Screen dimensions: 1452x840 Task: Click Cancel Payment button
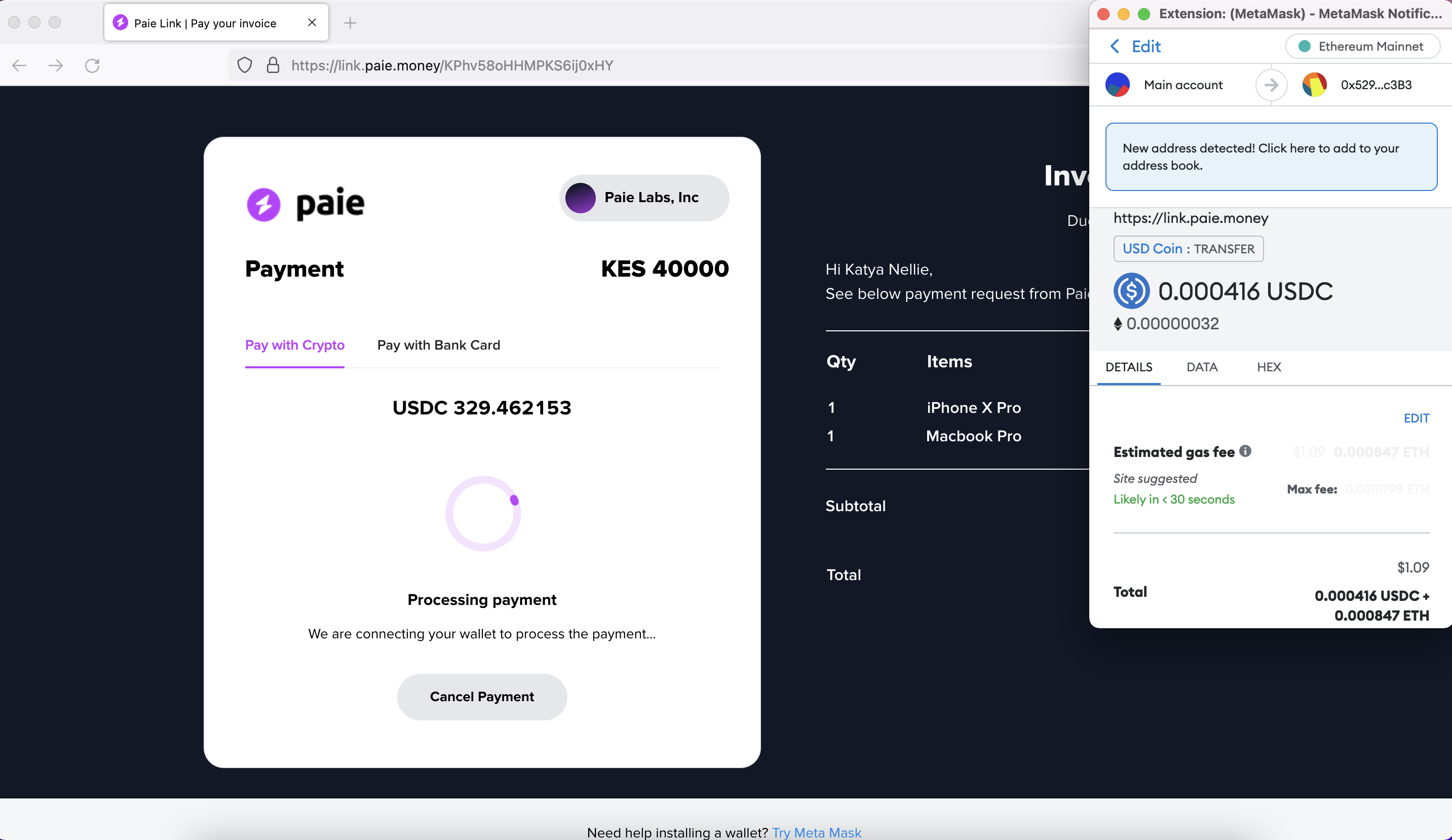coord(482,697)
